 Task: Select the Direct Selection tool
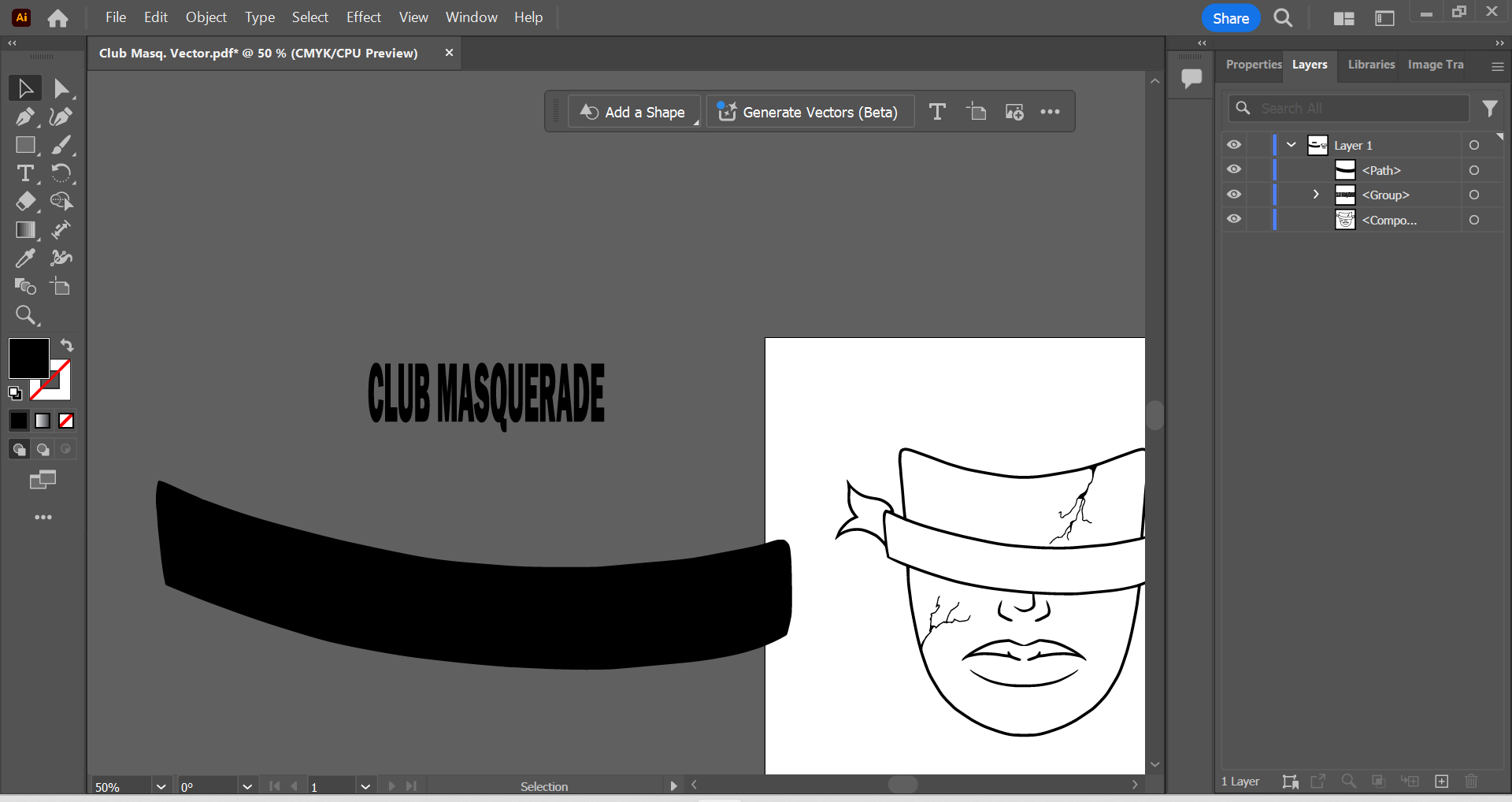click(61, 87)
